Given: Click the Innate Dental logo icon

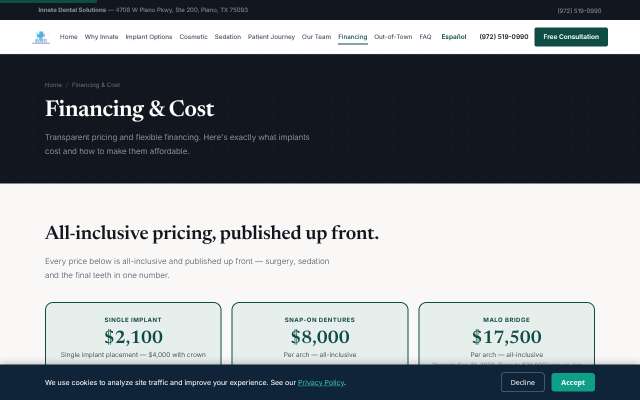Looking at the screenshot, I should (41, 37).
